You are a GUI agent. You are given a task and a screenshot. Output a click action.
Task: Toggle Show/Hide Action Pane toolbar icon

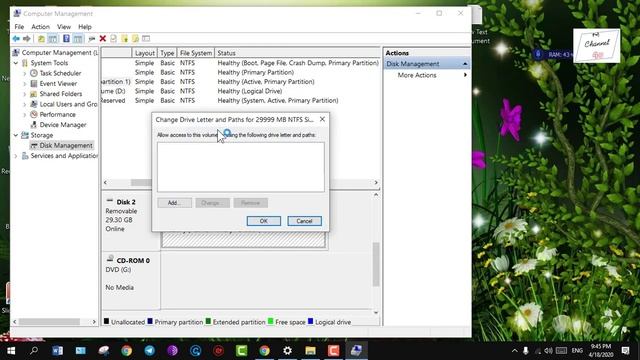(78, 39)
